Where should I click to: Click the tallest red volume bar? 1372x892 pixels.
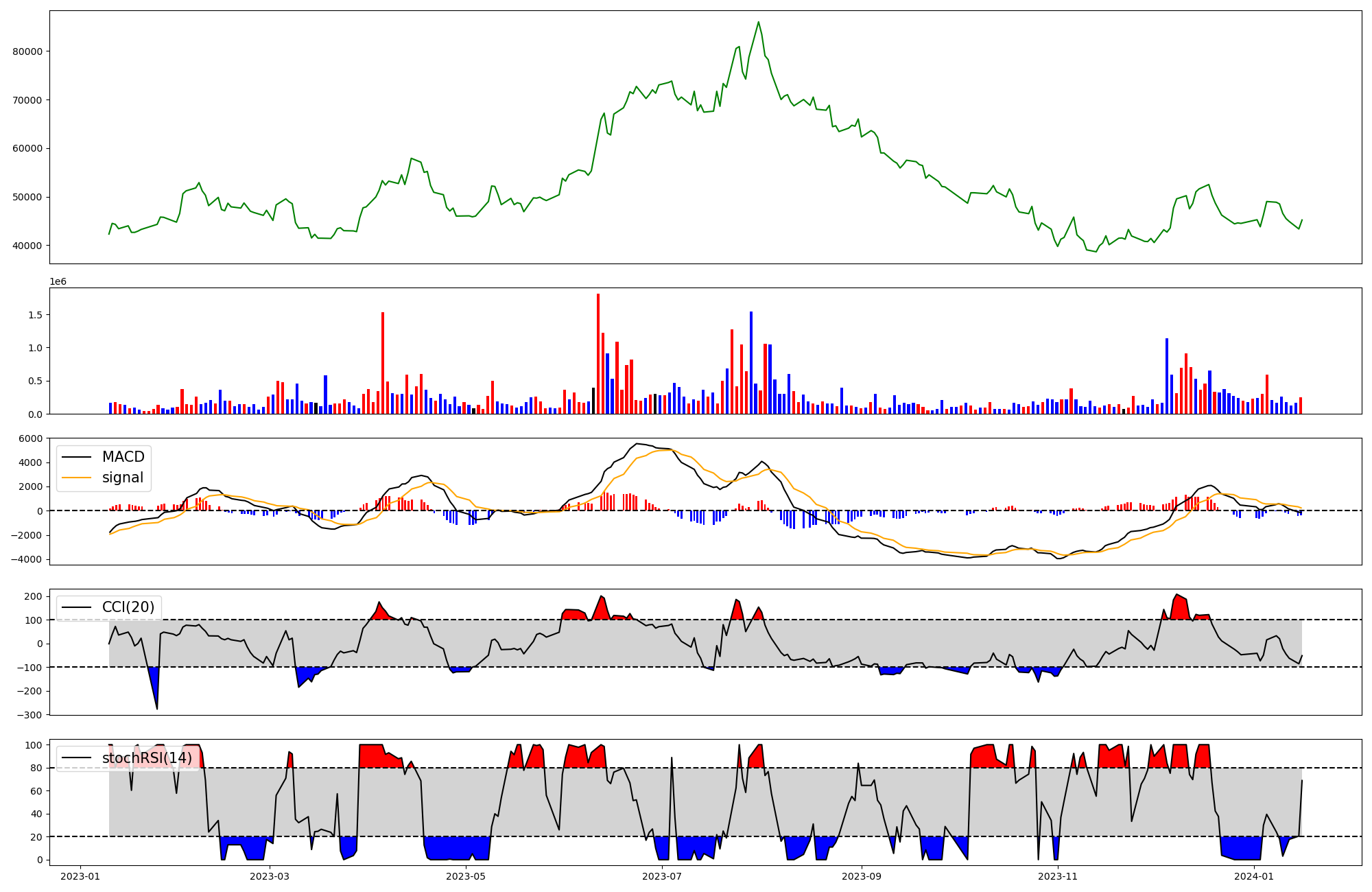pyautogui.click(x=598, y=353)
